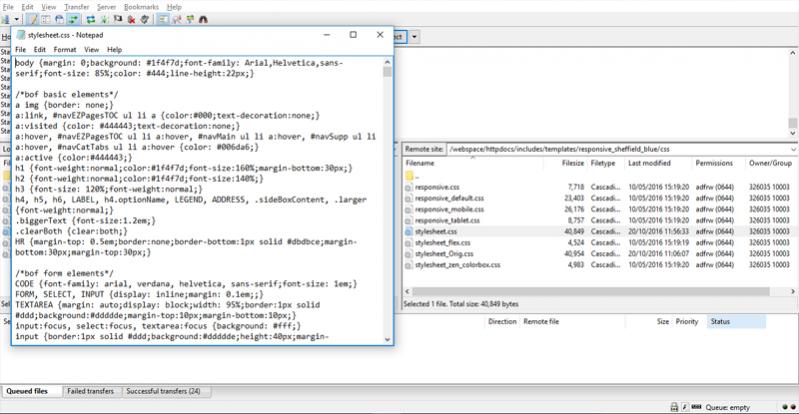
Task: Open the directory listing filters icon
Action: tap(163, 19)
